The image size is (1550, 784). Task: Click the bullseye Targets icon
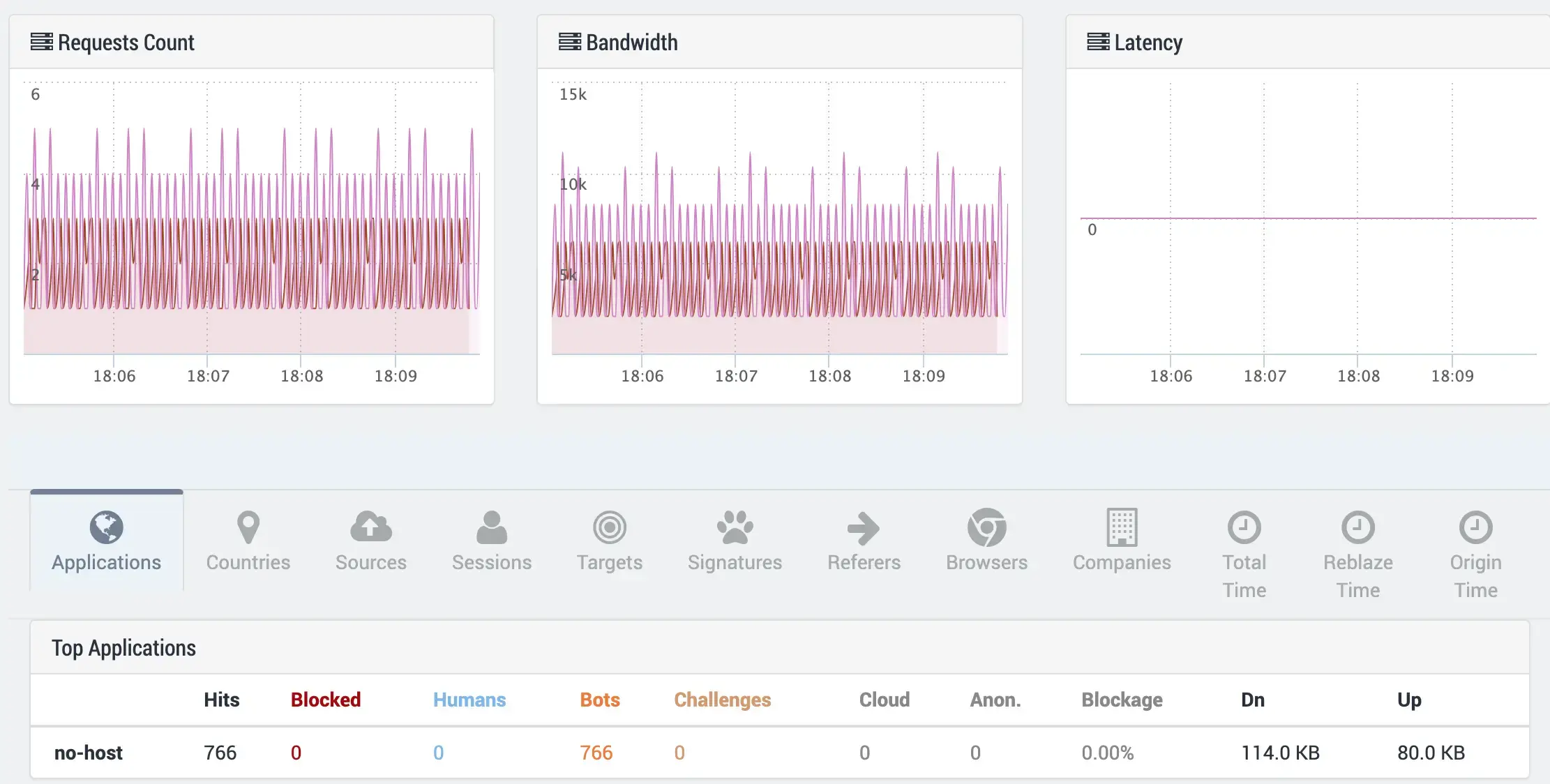tap(610, 527)
